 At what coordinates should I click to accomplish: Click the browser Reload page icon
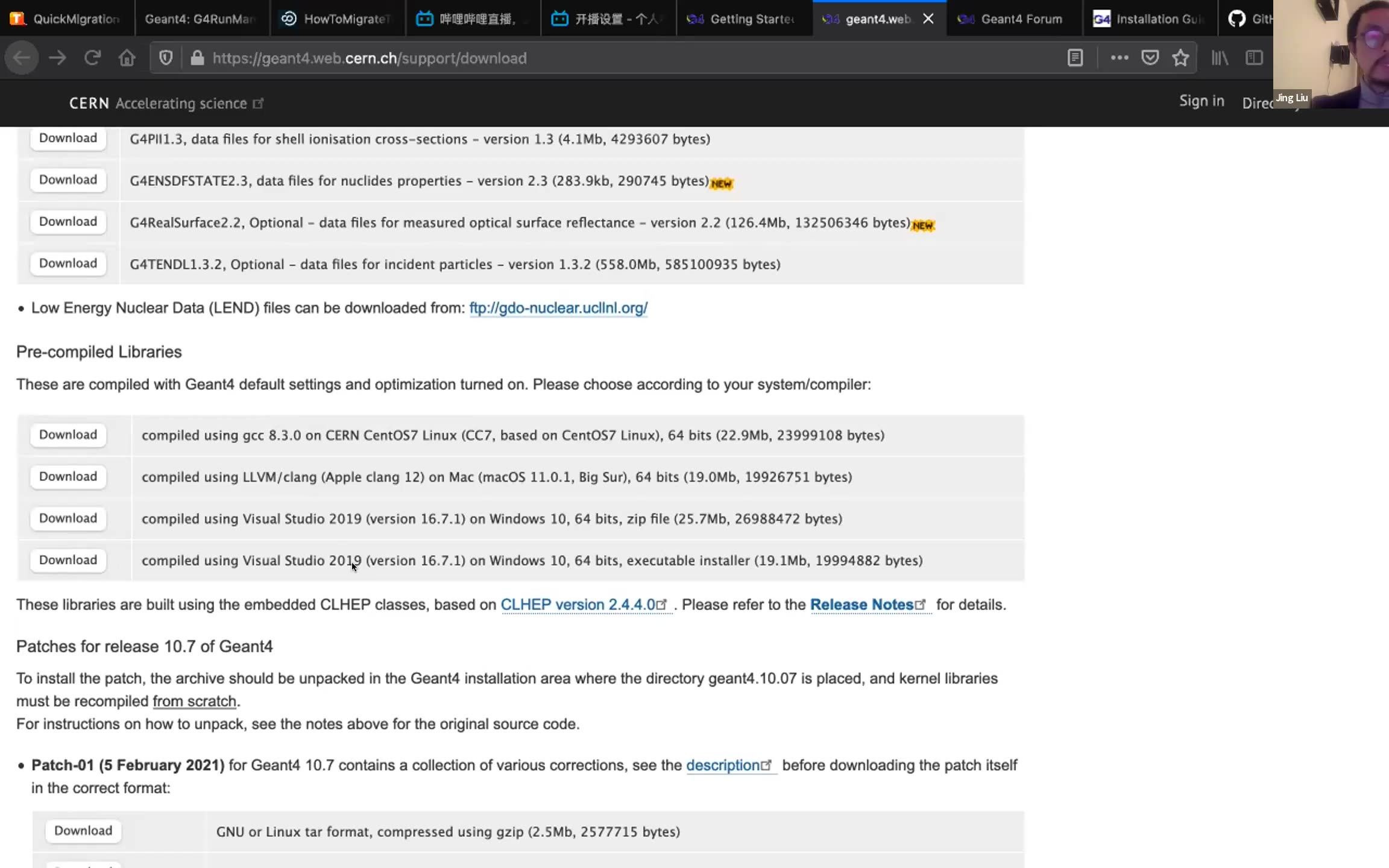click(92, 58)
